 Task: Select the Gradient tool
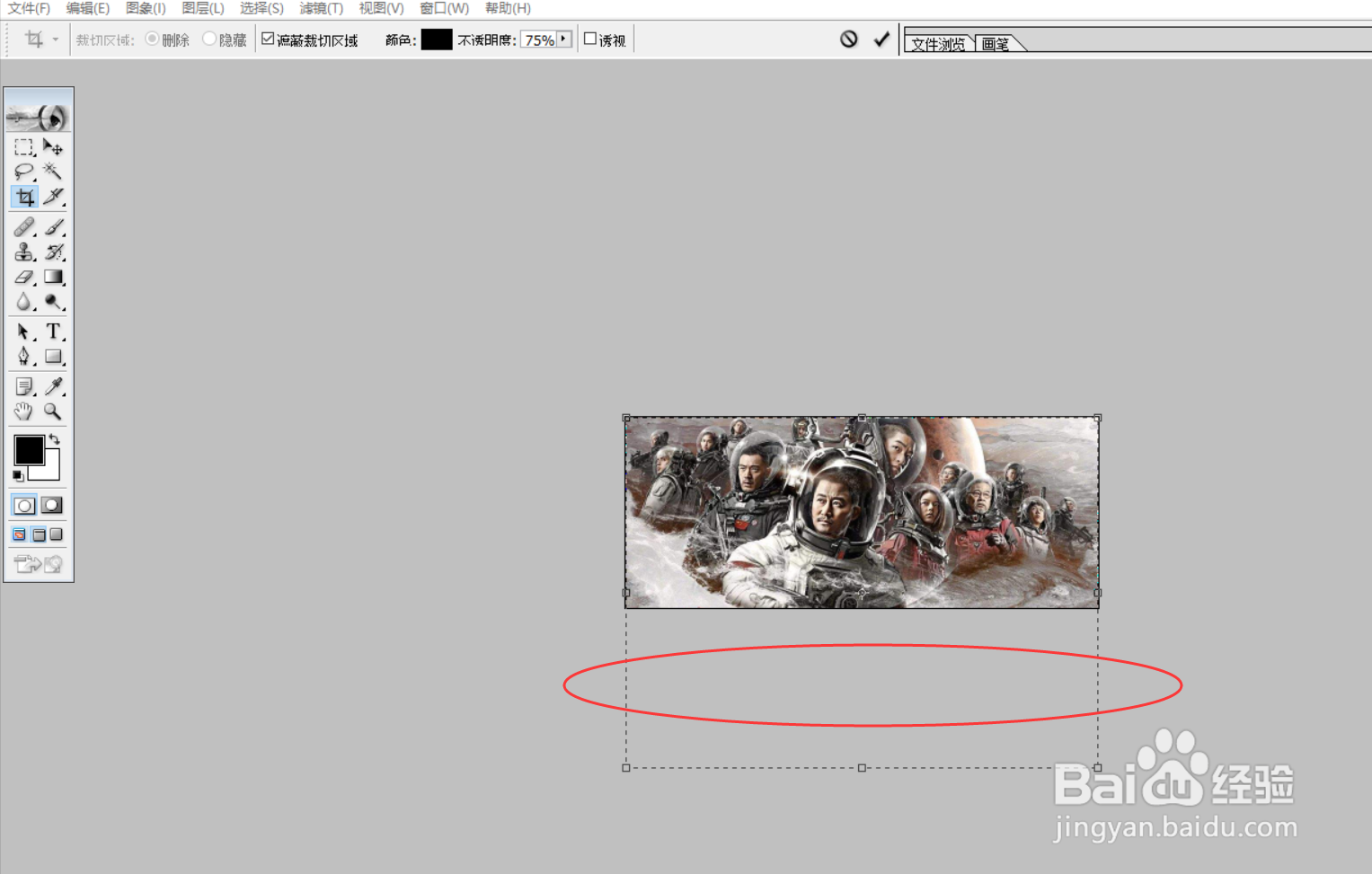[x=53, y=277]
